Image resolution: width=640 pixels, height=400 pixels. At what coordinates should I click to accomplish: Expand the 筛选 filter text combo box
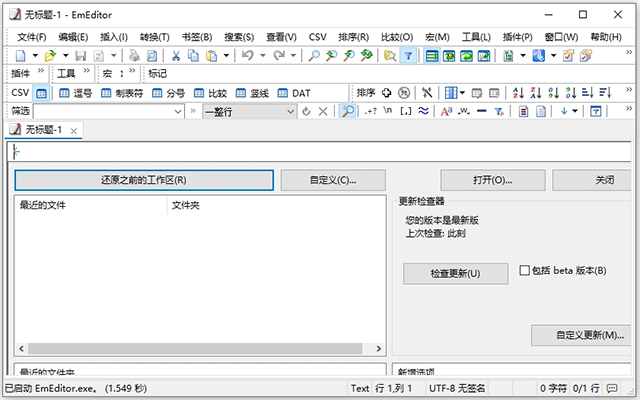178,111
